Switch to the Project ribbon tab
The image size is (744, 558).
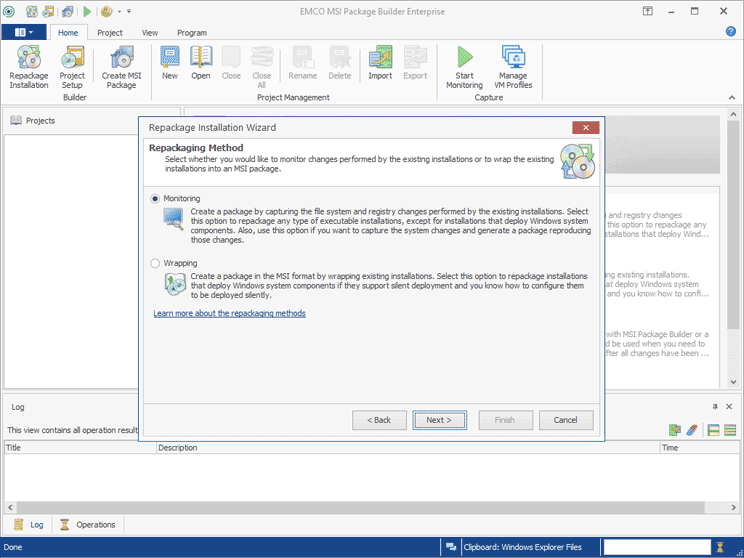110,32
